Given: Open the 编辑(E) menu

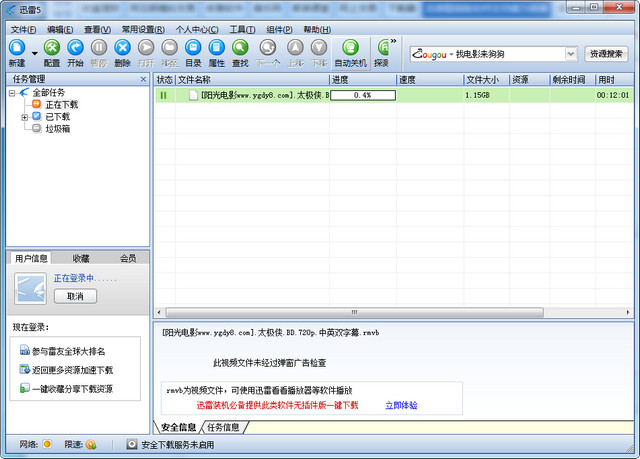Looking at the screenshot, I should [x=60, y=29].
